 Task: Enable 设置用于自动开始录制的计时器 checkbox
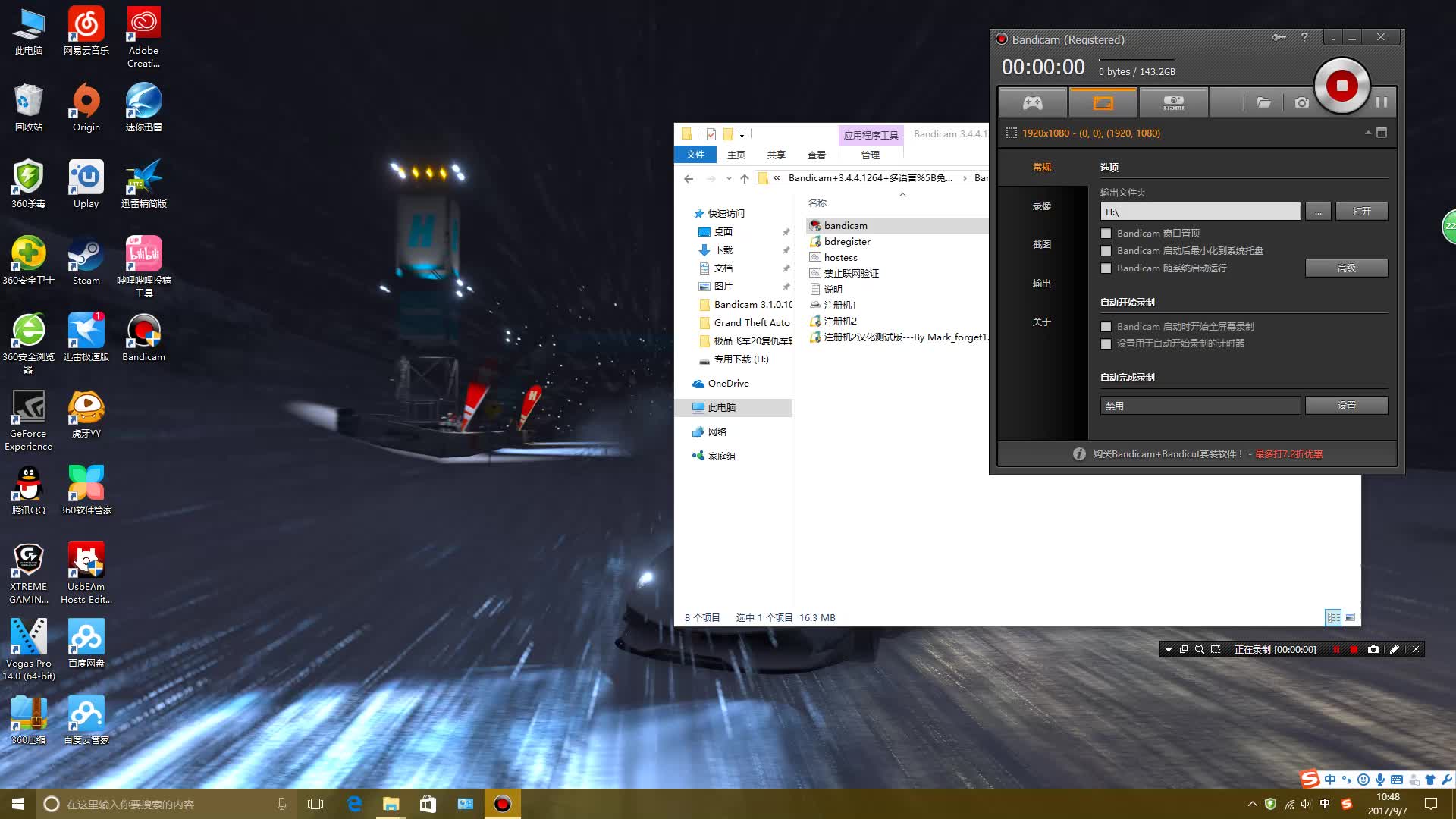[1106, 344]
